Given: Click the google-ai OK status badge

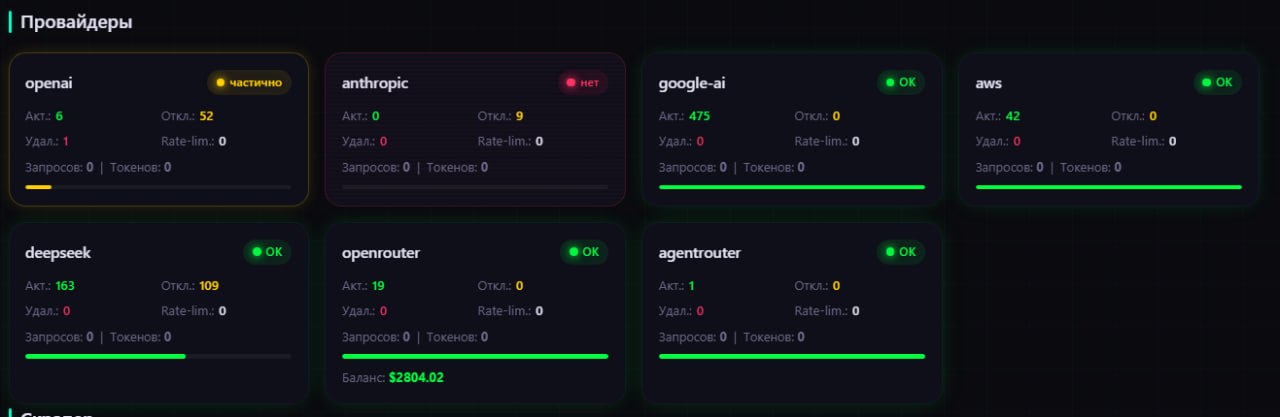Looking at the screenshot, I should coord(901,82).
